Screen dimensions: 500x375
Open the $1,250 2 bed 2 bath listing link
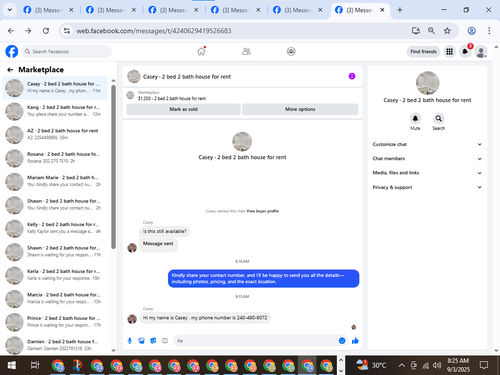click(x=172, y=98)
